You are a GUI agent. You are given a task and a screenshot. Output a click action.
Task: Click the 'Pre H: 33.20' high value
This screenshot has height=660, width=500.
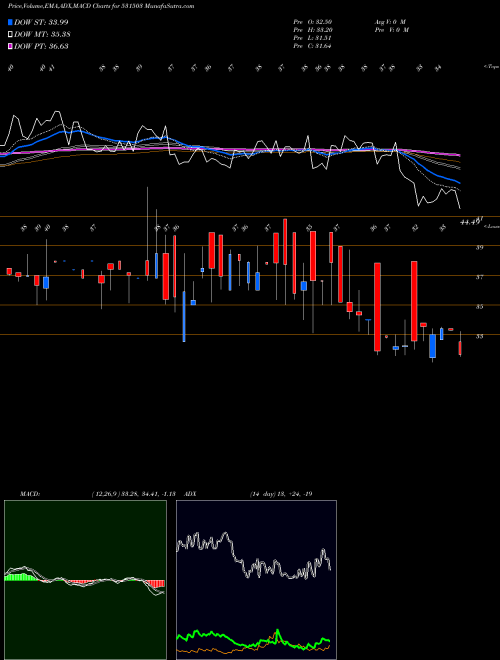(x=312, y=30)
